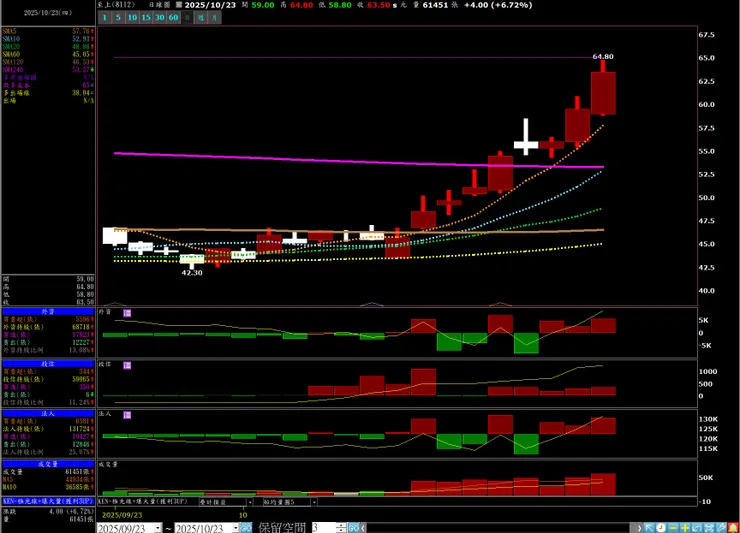Switch to the 15-minute period
The height and width of the screenshot is (533, 740).
[x=146, y=17]
